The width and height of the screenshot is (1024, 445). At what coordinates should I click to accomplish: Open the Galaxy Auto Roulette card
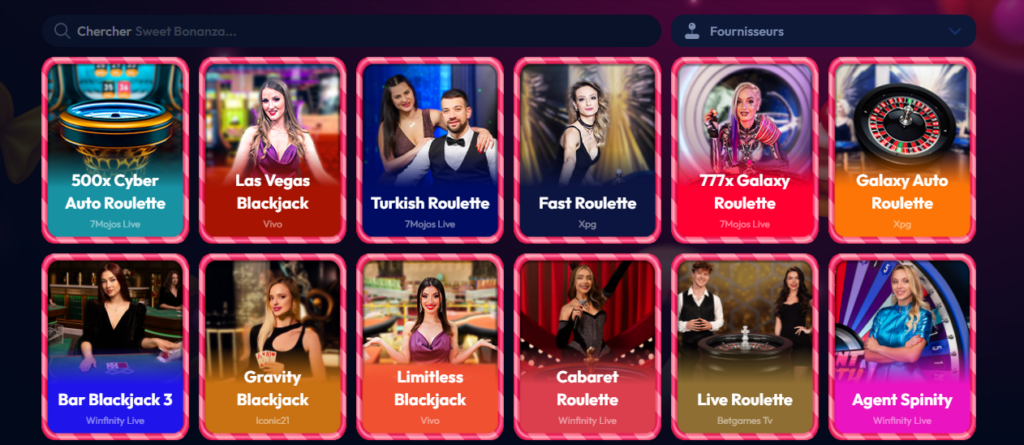point(902,150)
